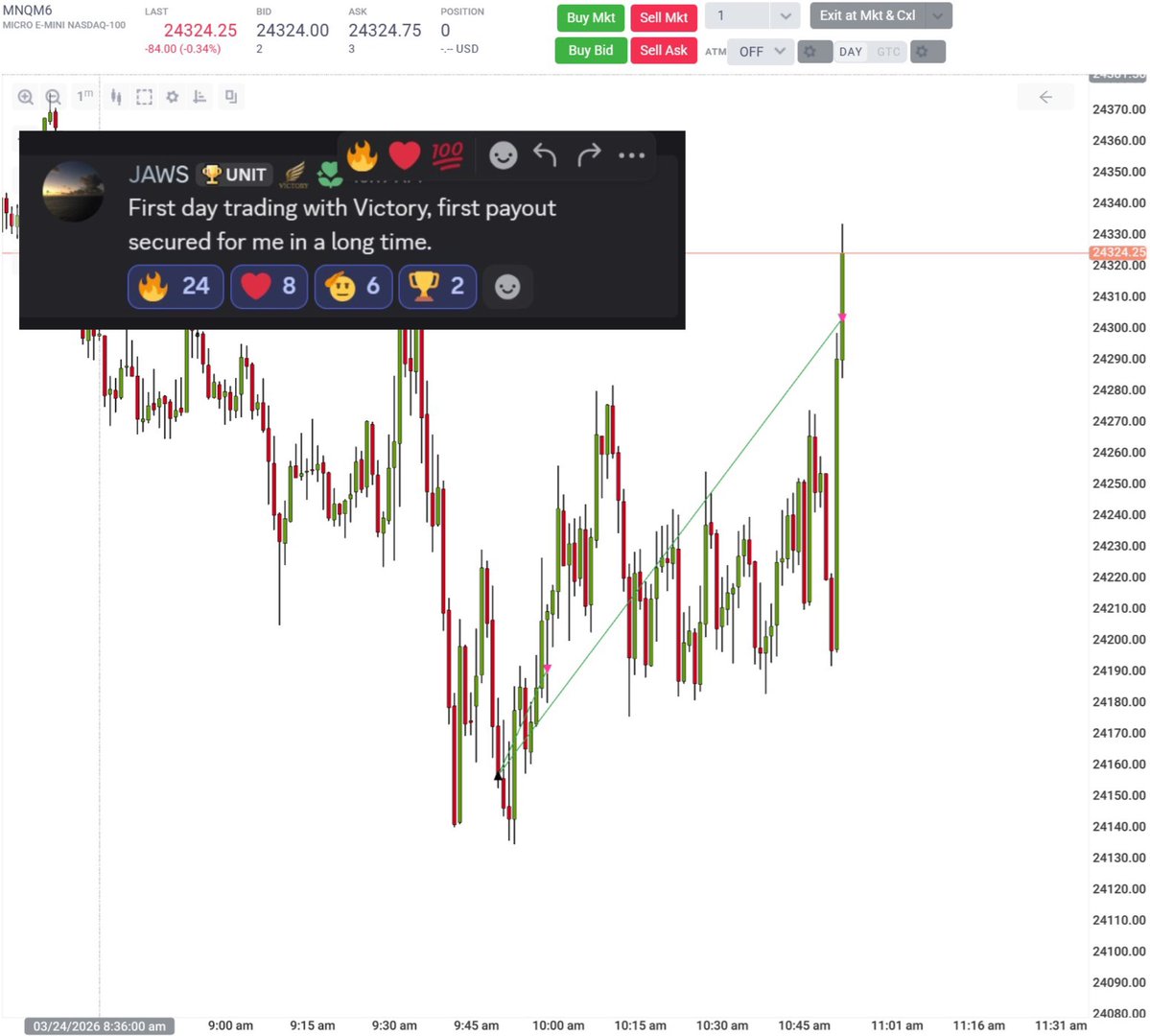
Task: Click Sell Ask button
Action: point(664,51)
